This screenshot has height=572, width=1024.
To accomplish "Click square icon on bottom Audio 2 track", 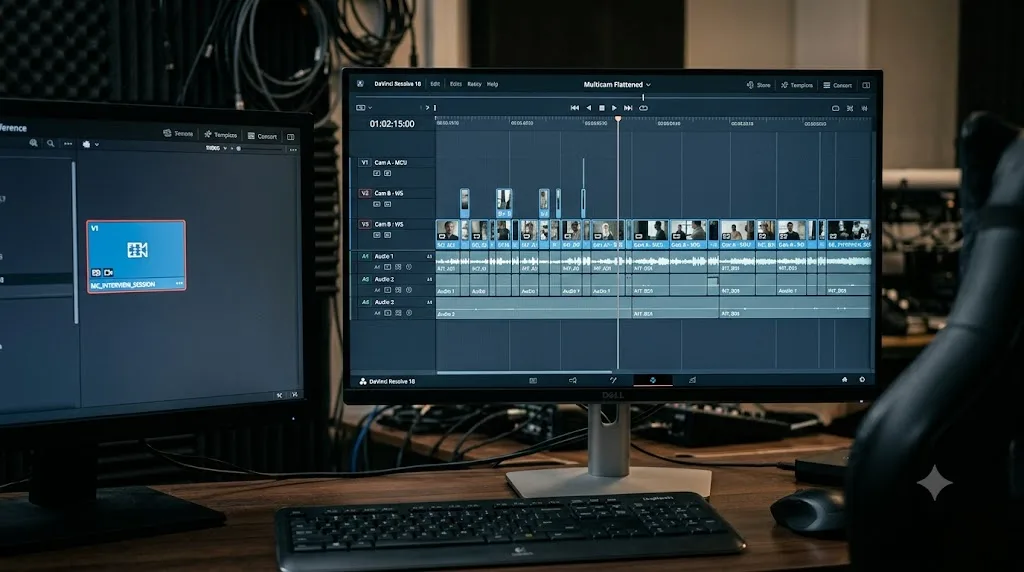I will (x=387, y=313).
